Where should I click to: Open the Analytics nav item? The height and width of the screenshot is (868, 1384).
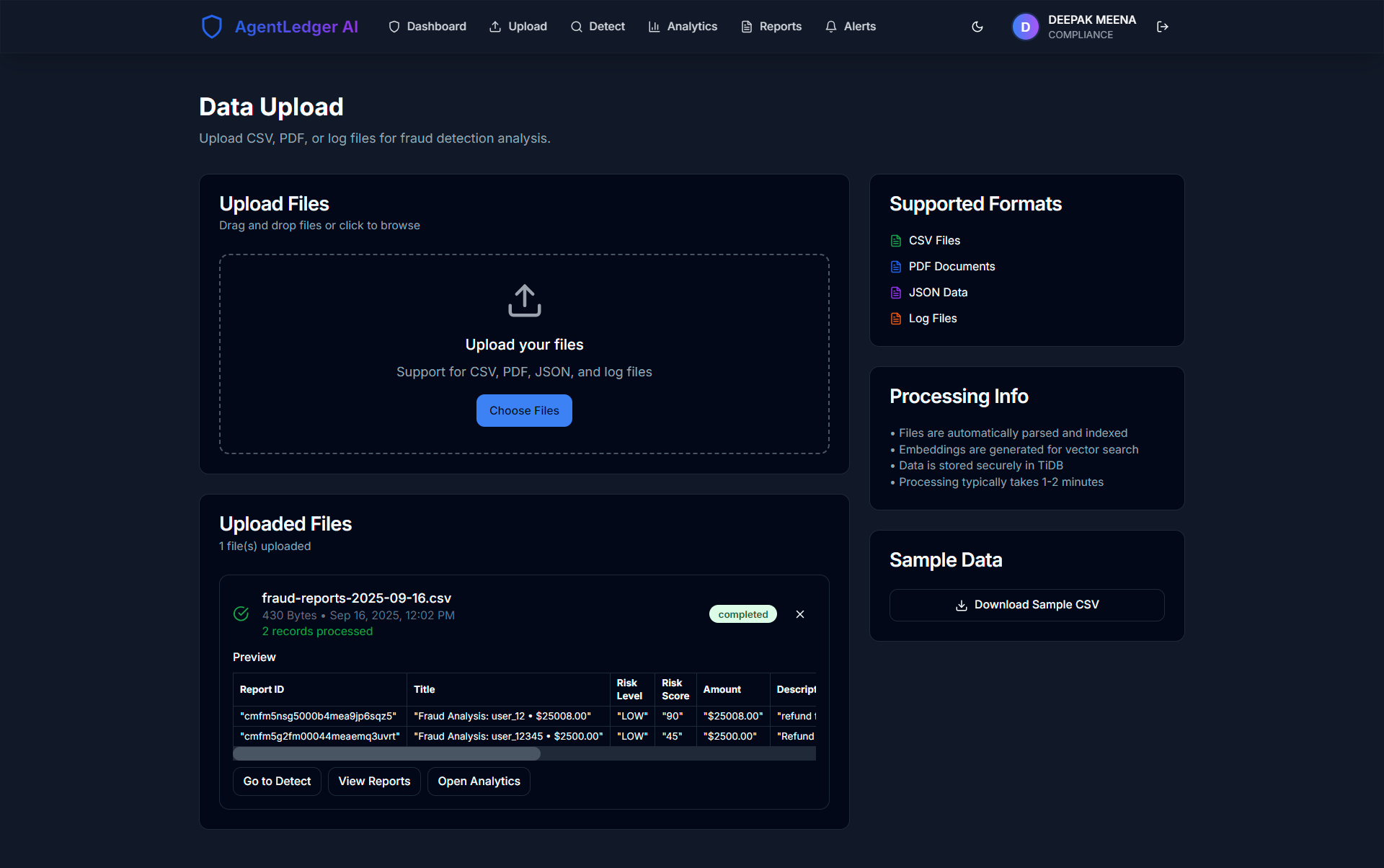683,27
